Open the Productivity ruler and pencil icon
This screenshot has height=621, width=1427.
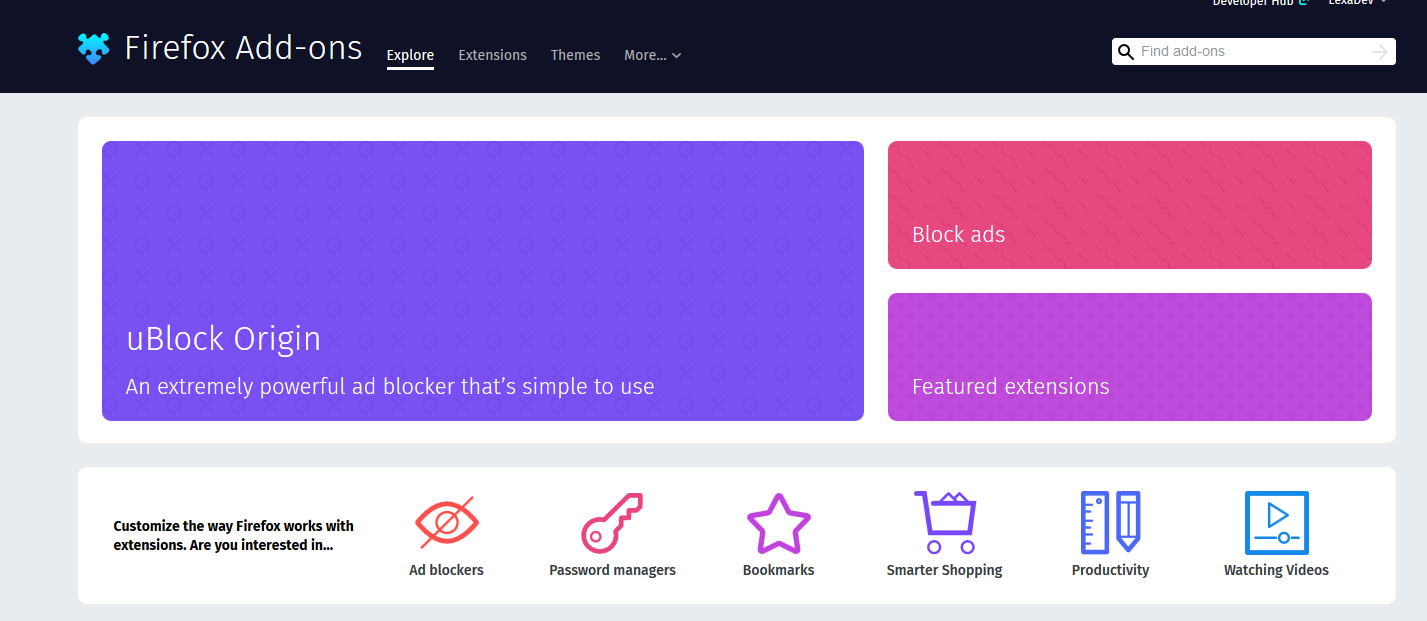click(x=1110, y=522)
